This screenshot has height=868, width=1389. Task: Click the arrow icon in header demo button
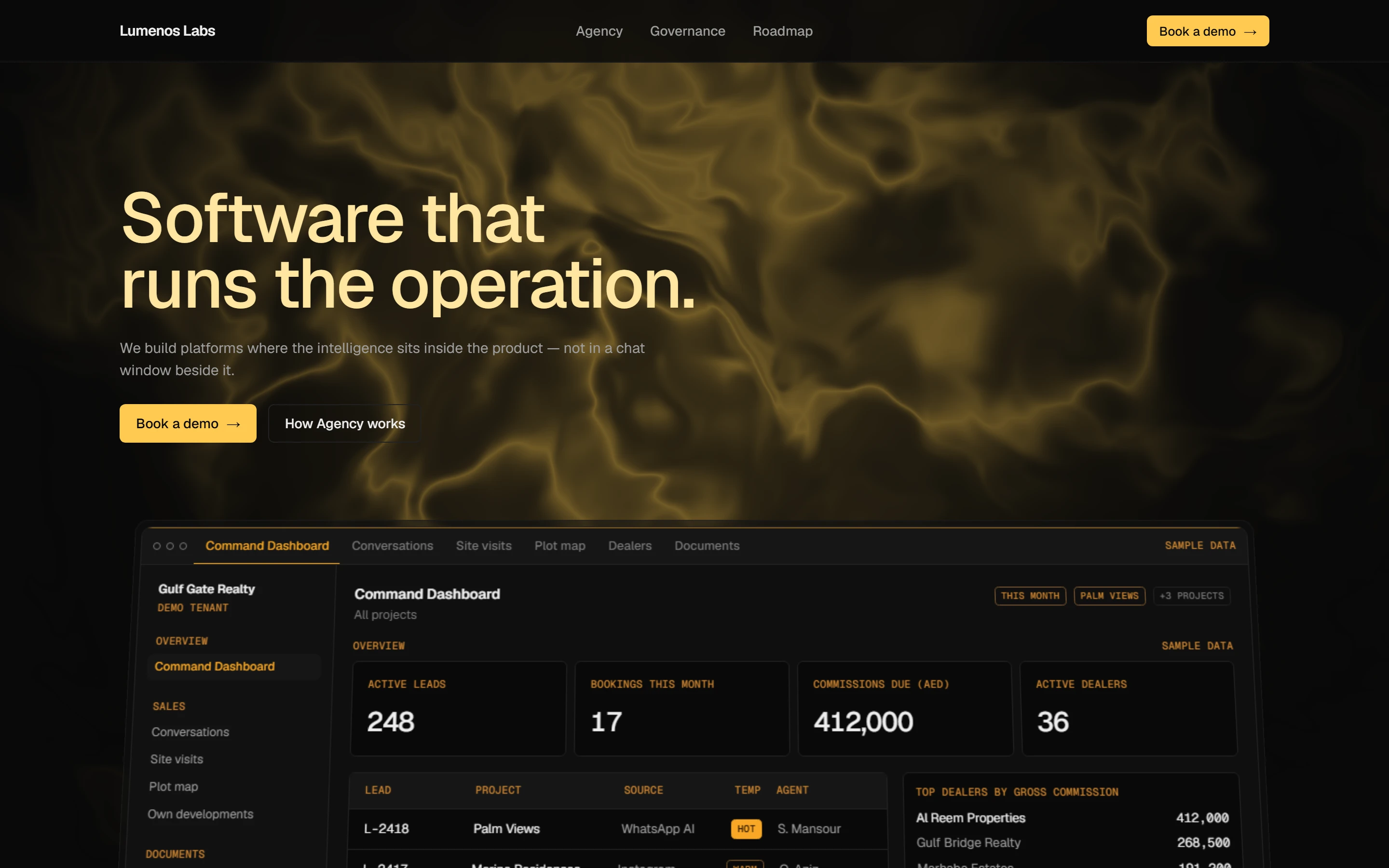point(1250,32)
